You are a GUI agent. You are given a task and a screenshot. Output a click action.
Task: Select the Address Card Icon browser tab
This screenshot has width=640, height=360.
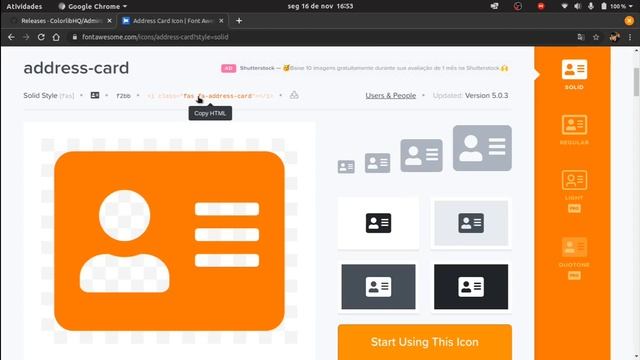point(173,21)
